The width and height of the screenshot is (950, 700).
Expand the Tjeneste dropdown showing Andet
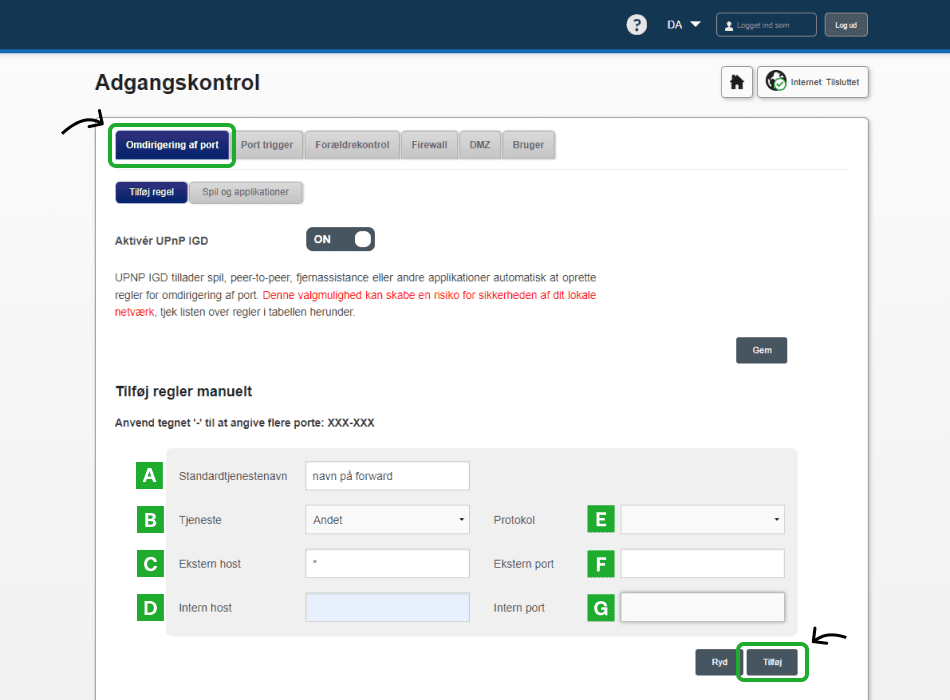click(x=387, y=520)
